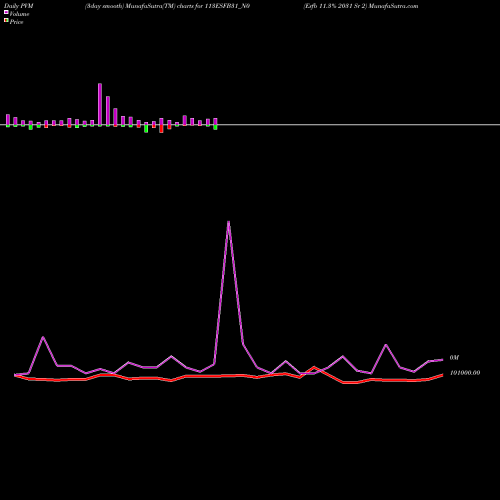This screenshot has width=500, height=500.
Task: Click the Price legend color swatch
Action: point(6,20)
